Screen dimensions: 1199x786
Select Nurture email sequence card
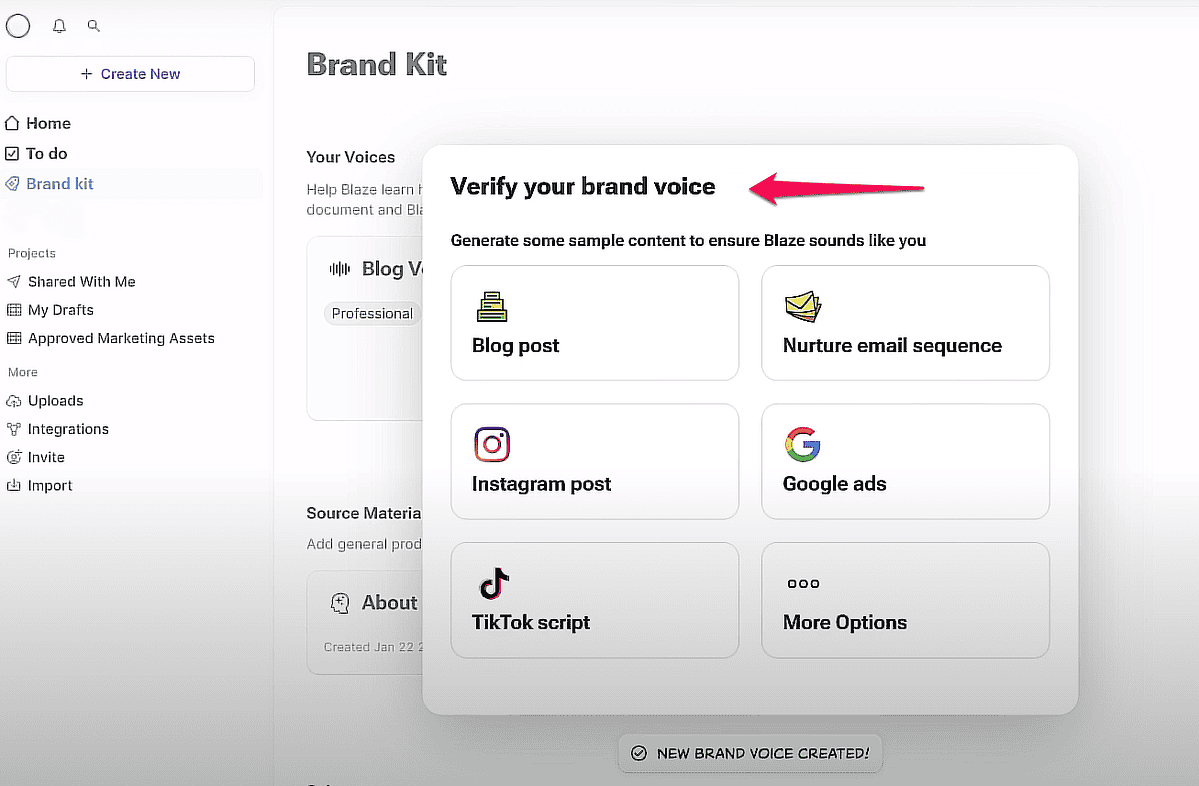(x=905, y=323)
